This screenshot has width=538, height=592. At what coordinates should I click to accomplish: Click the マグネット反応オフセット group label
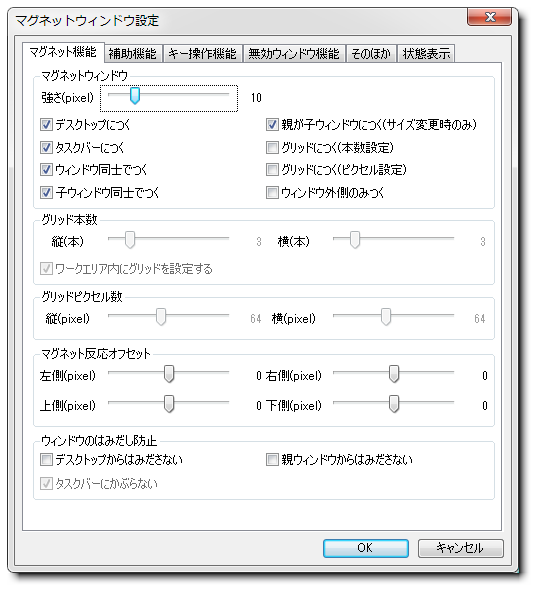tap(96, 353)
